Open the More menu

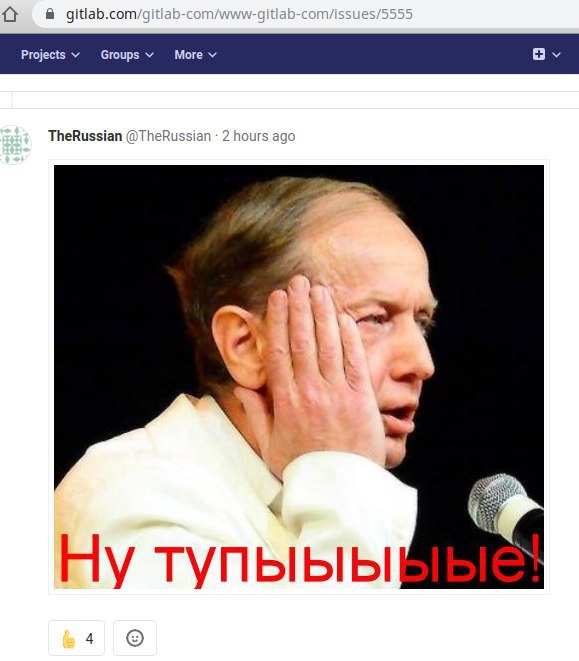click(x=196, y=54)
